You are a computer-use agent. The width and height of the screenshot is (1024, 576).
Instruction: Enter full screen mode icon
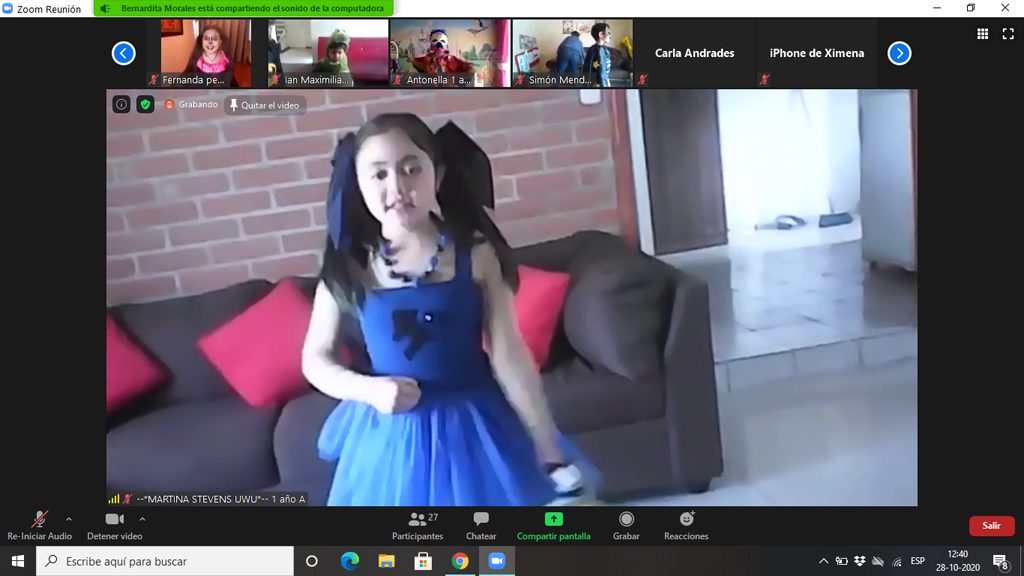tap(1008, 33)
